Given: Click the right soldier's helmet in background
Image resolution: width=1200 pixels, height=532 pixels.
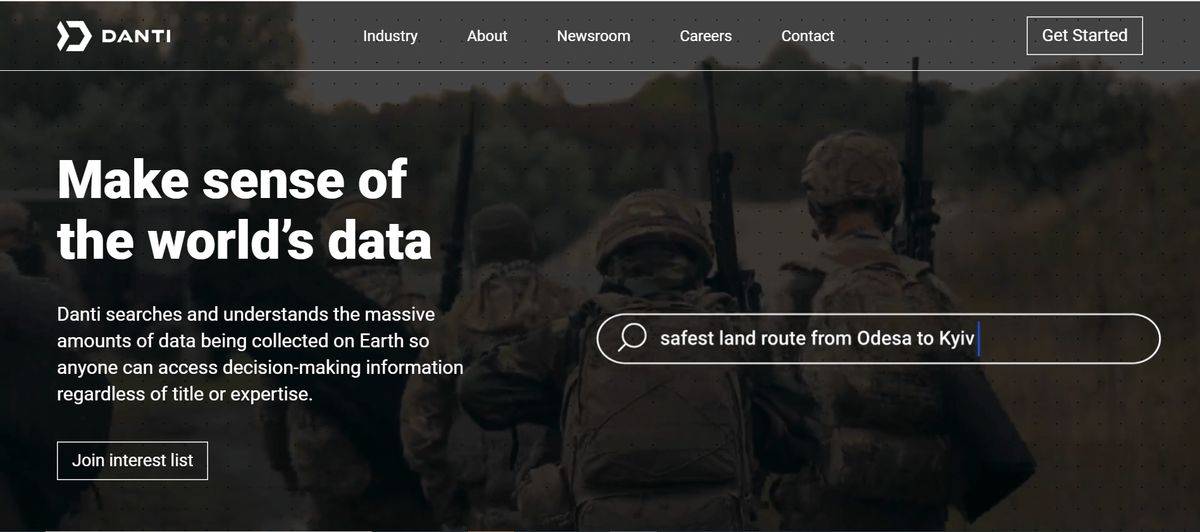Looking at the screenshot, I should tap(852, 170).
